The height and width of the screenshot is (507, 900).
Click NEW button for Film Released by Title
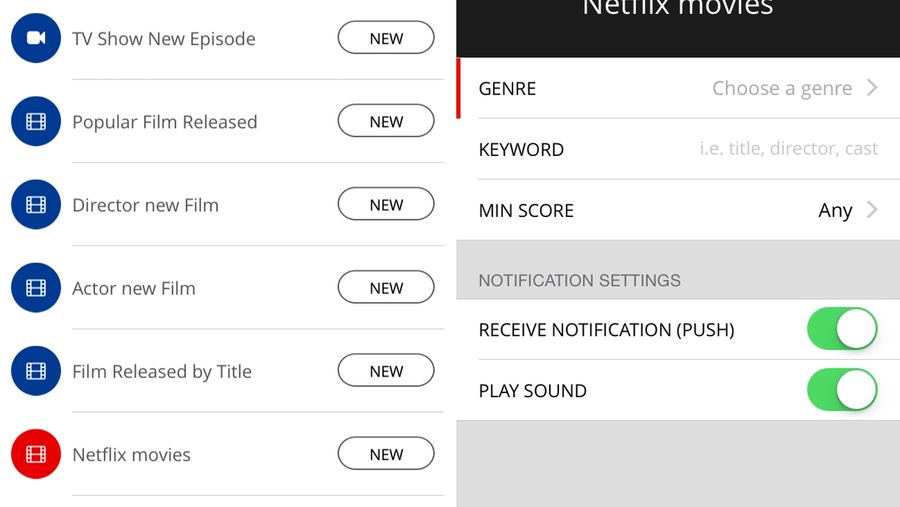386,371
